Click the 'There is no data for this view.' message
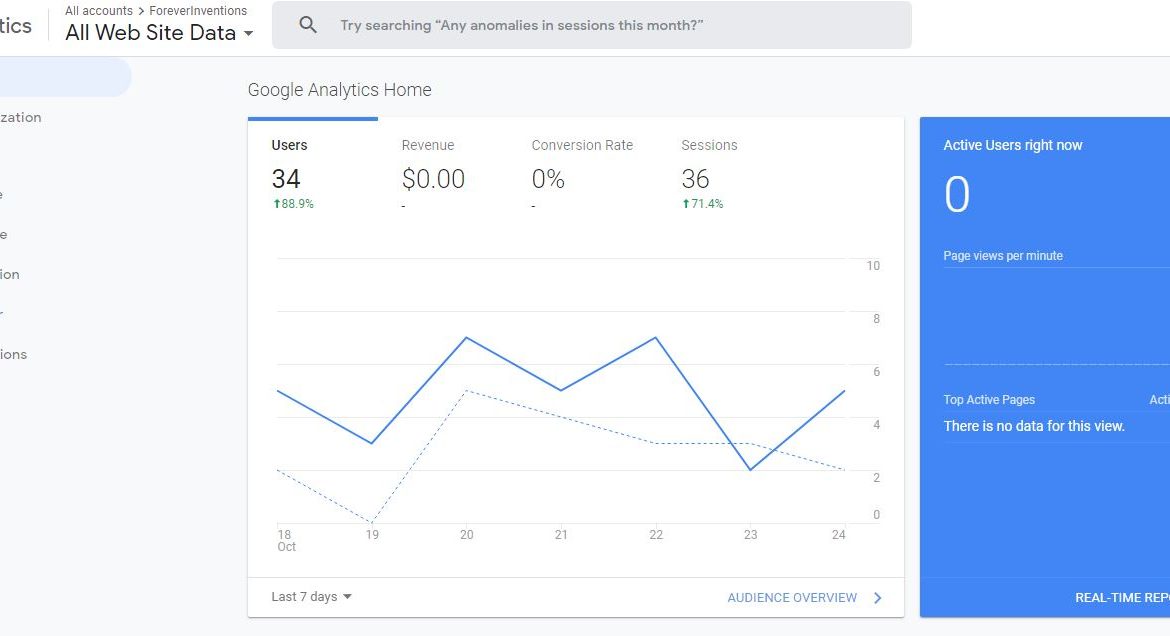The image size is (1170, 636). (1033, 426)
